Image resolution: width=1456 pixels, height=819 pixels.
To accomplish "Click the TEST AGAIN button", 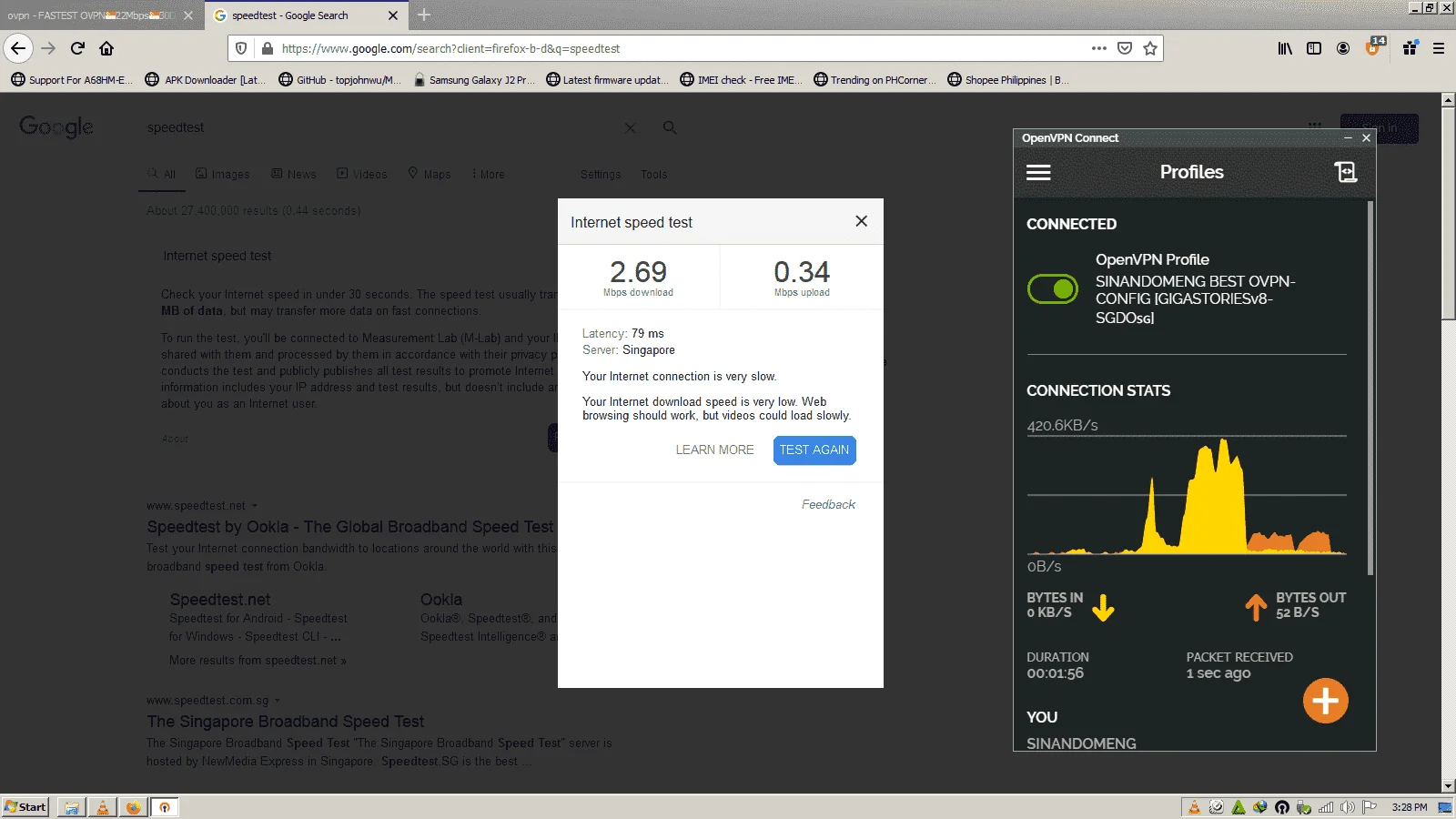I will 814,450.
